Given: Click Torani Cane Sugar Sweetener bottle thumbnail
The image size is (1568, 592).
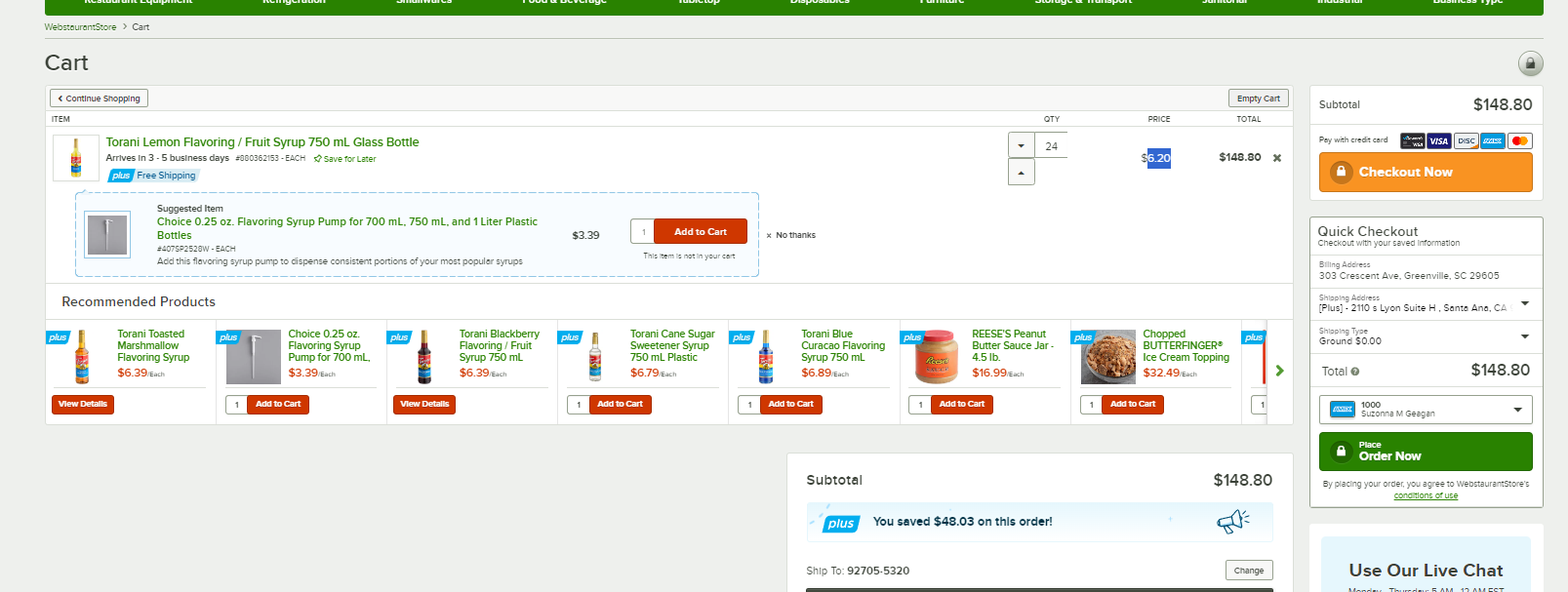Looking at the screenshot, I should coord(595,357).
